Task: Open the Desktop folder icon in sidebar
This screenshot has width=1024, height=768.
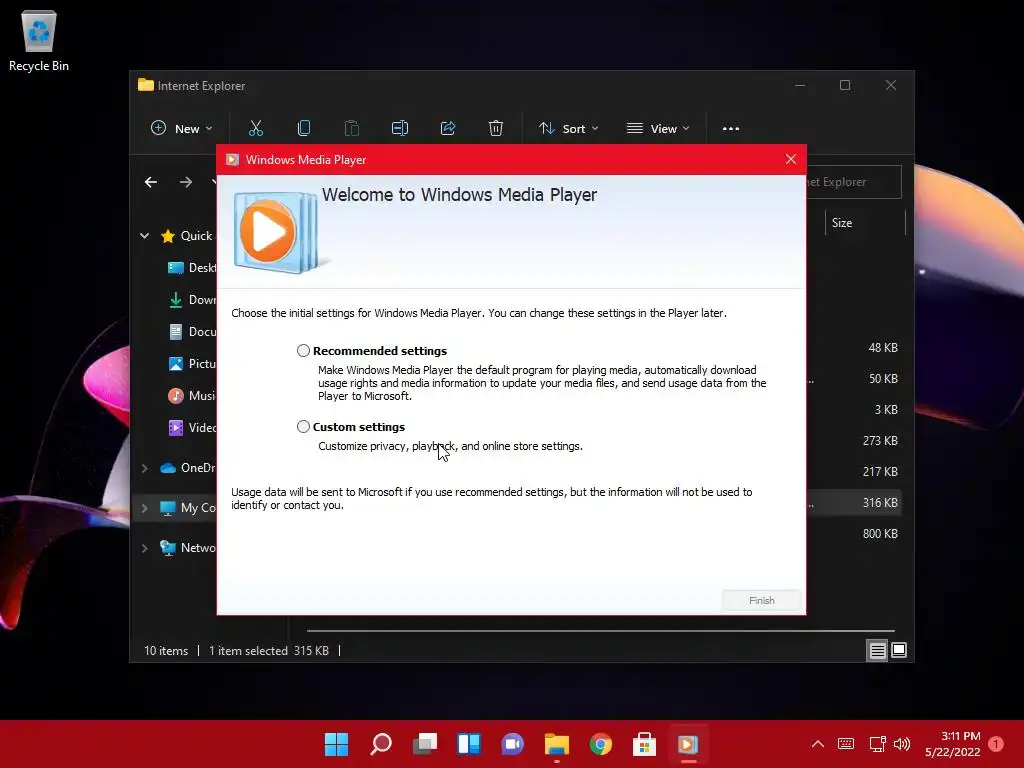Action: click(x=176, y=268)
